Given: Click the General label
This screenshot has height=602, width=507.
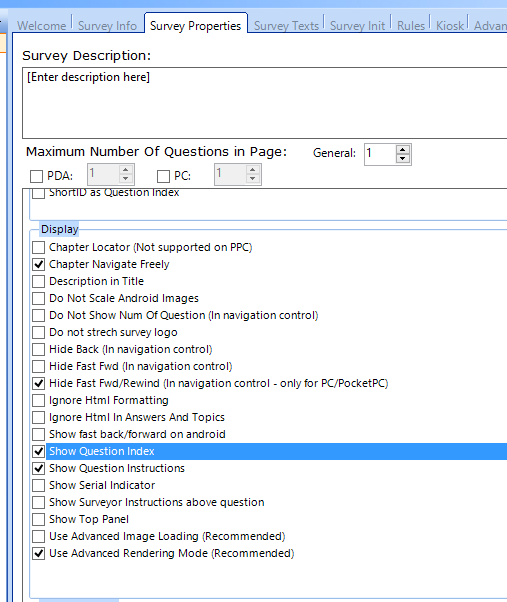Looking at the screenshot, I should (x=334, y=153).
